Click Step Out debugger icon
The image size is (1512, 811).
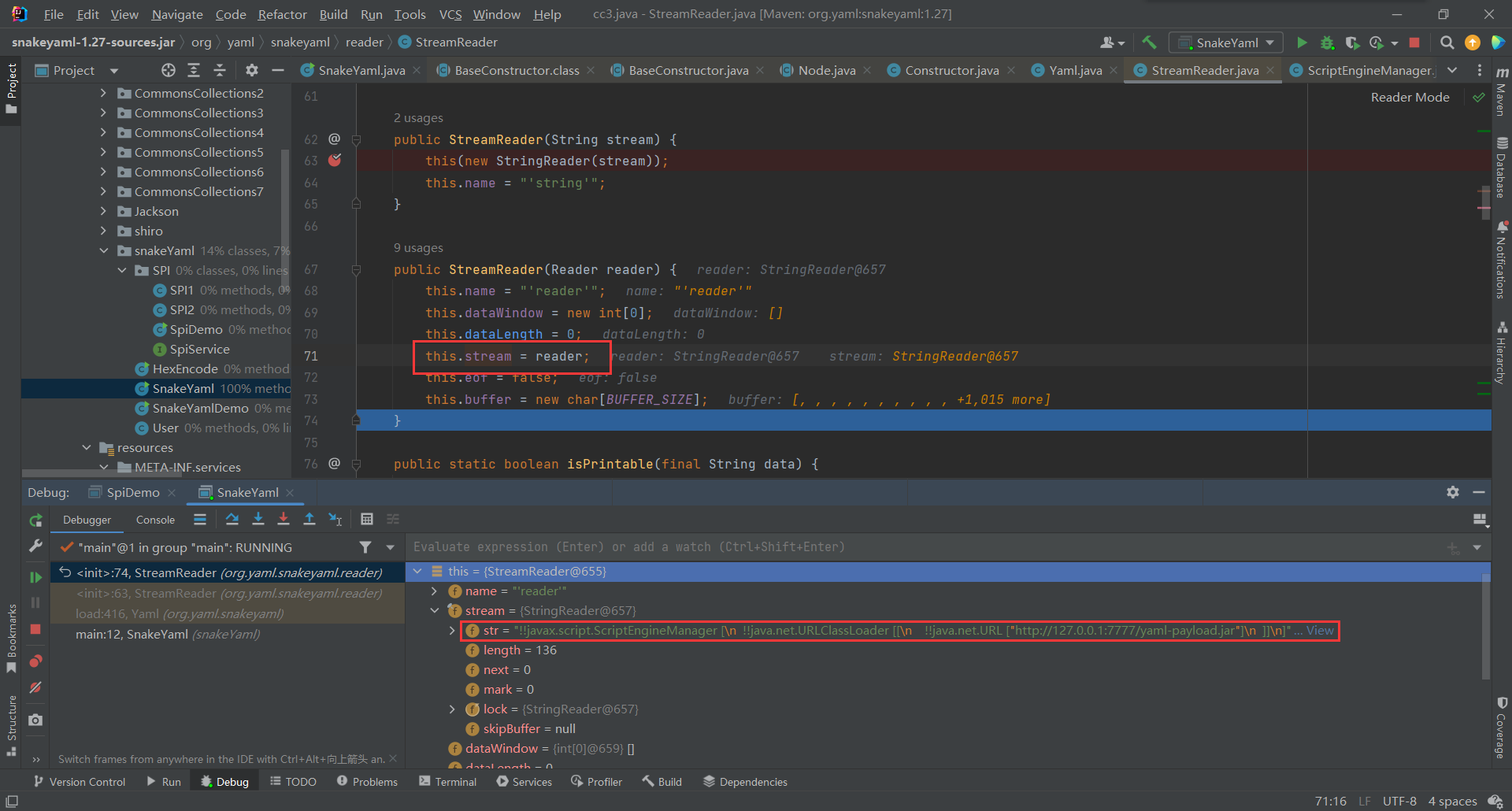309,519
